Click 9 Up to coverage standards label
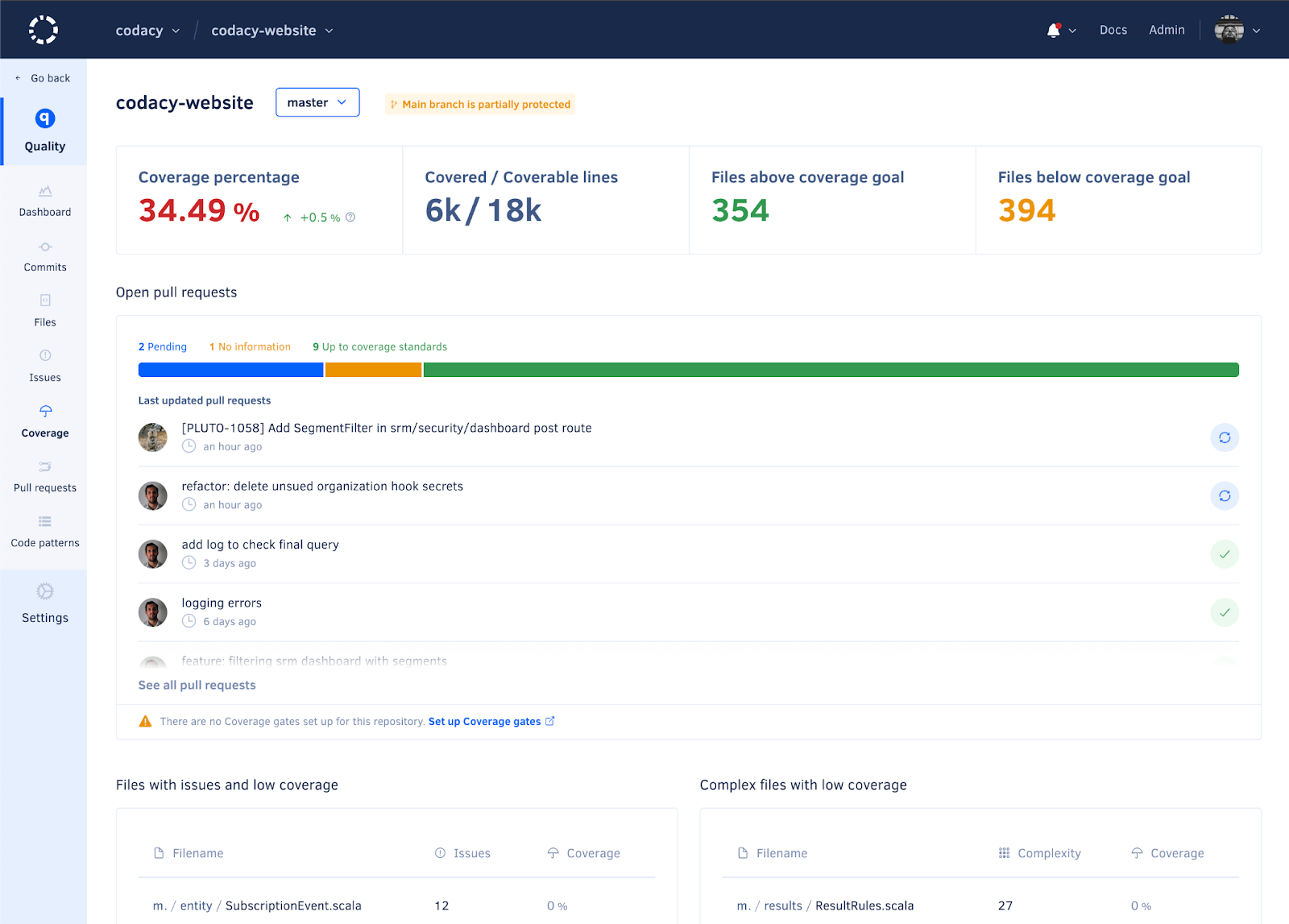The image size is (1289, 924). [379, 347]
